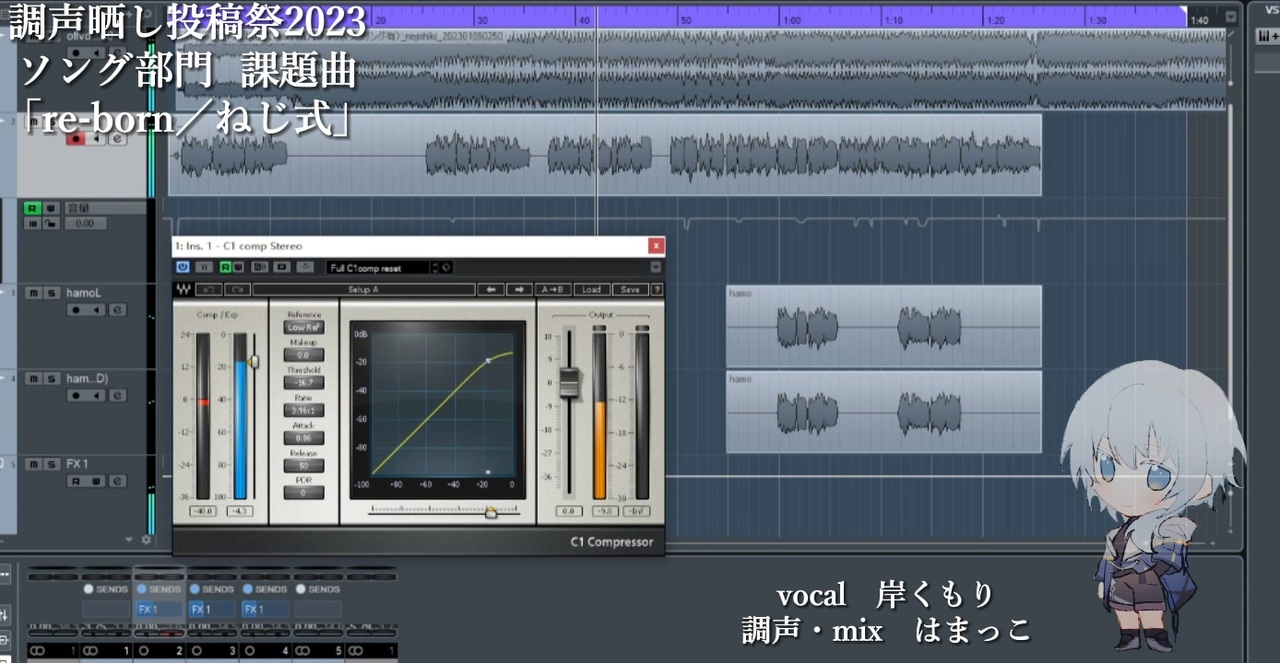Open the Waves Save menu
This screenshot has height=663, width=1280.
(x=630, y=289)
